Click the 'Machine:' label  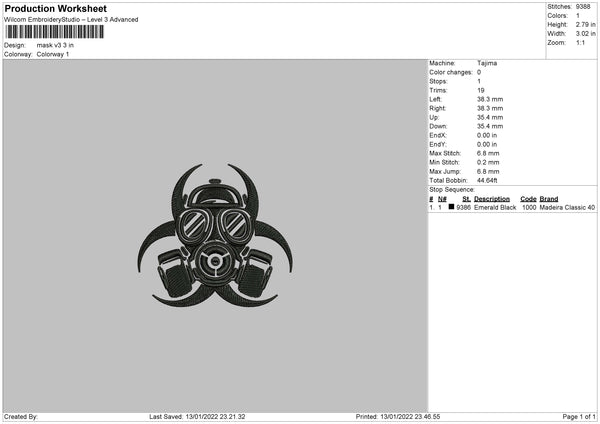442,63
